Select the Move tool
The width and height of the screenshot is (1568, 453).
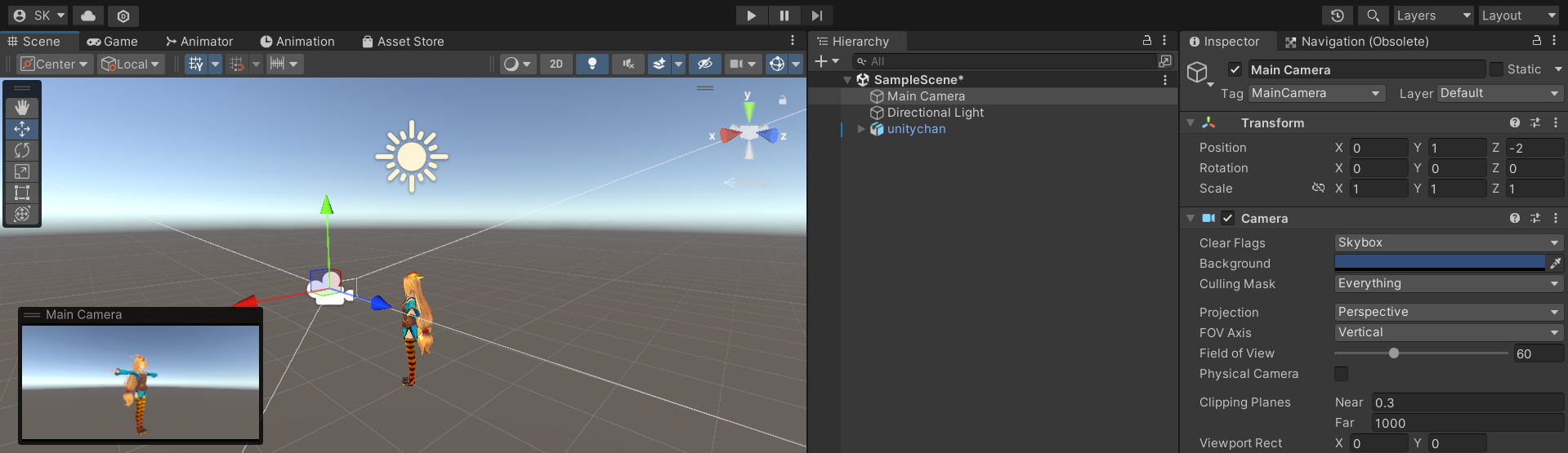22,129
